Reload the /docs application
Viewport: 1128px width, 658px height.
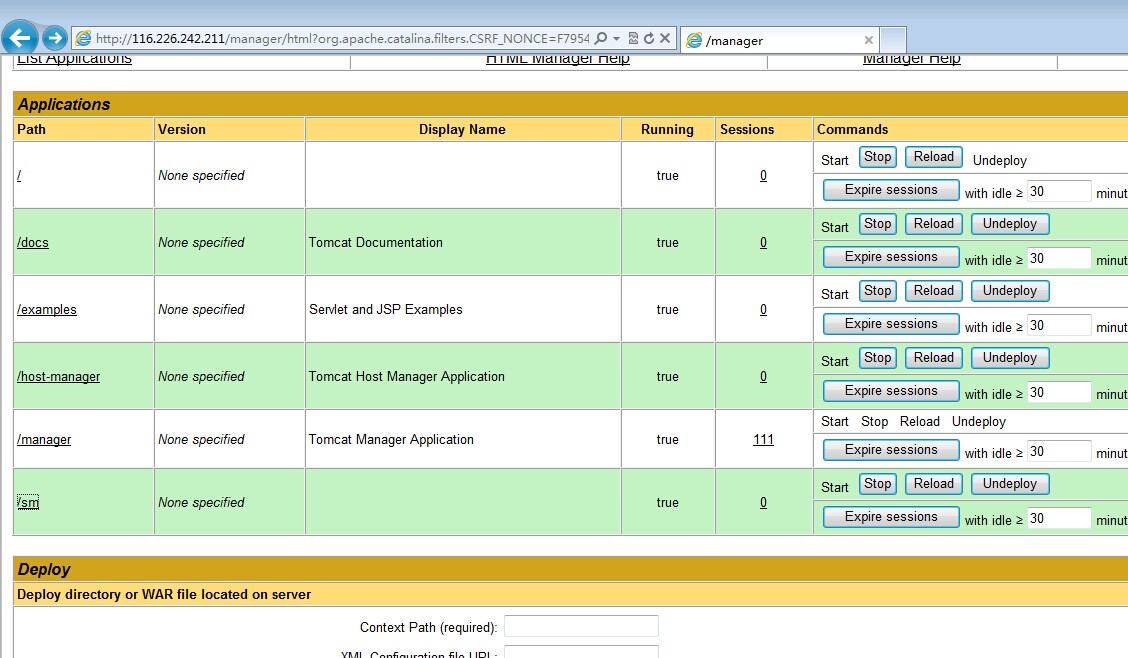934,224
